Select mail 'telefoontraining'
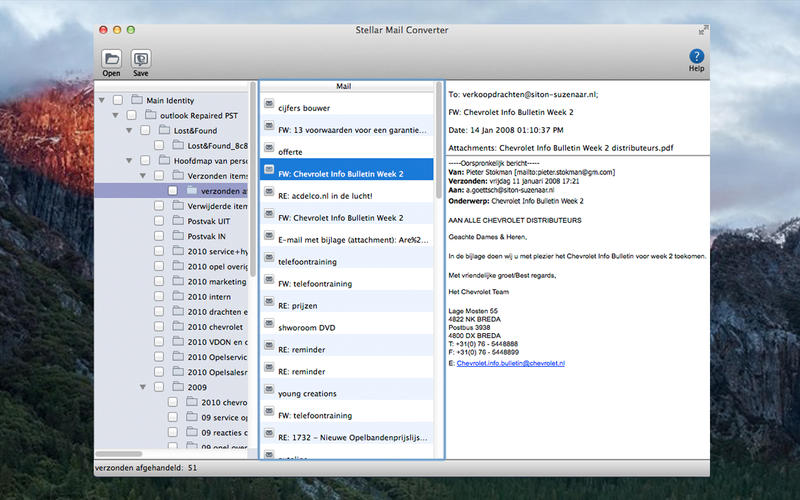 (x=347, y=257)
